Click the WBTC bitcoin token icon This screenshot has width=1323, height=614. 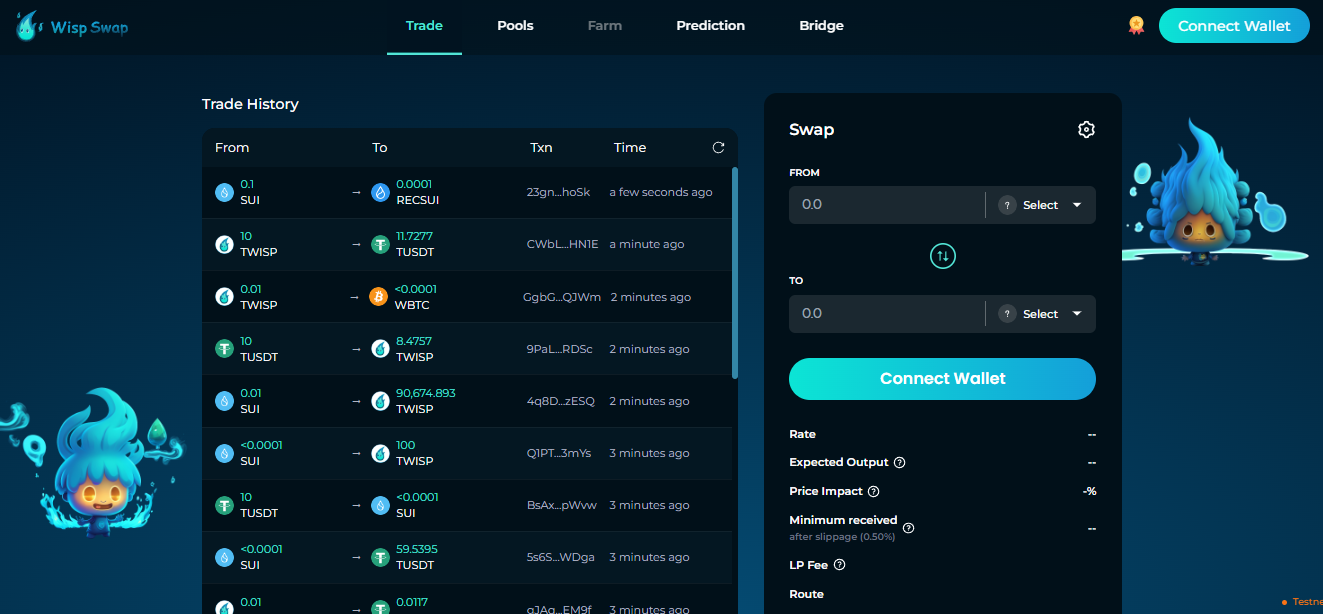[379, 297]
